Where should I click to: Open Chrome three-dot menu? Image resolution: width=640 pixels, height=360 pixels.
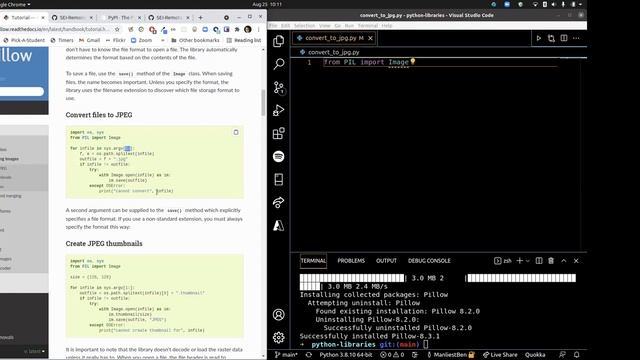258,29
